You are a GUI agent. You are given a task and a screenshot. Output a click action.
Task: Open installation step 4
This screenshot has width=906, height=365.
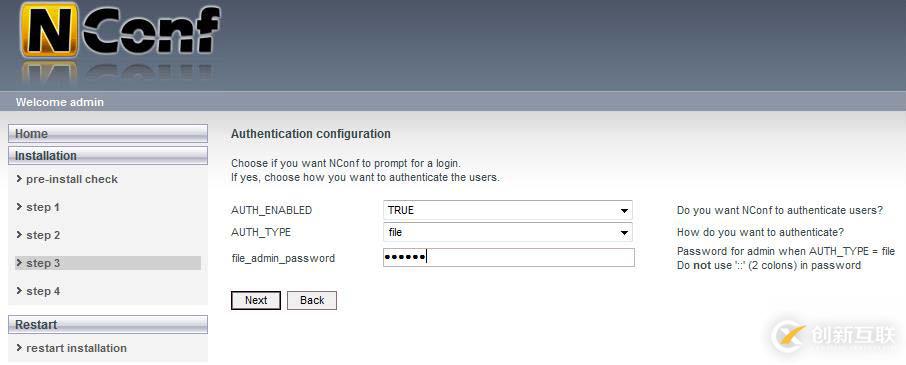click(43, 291)
